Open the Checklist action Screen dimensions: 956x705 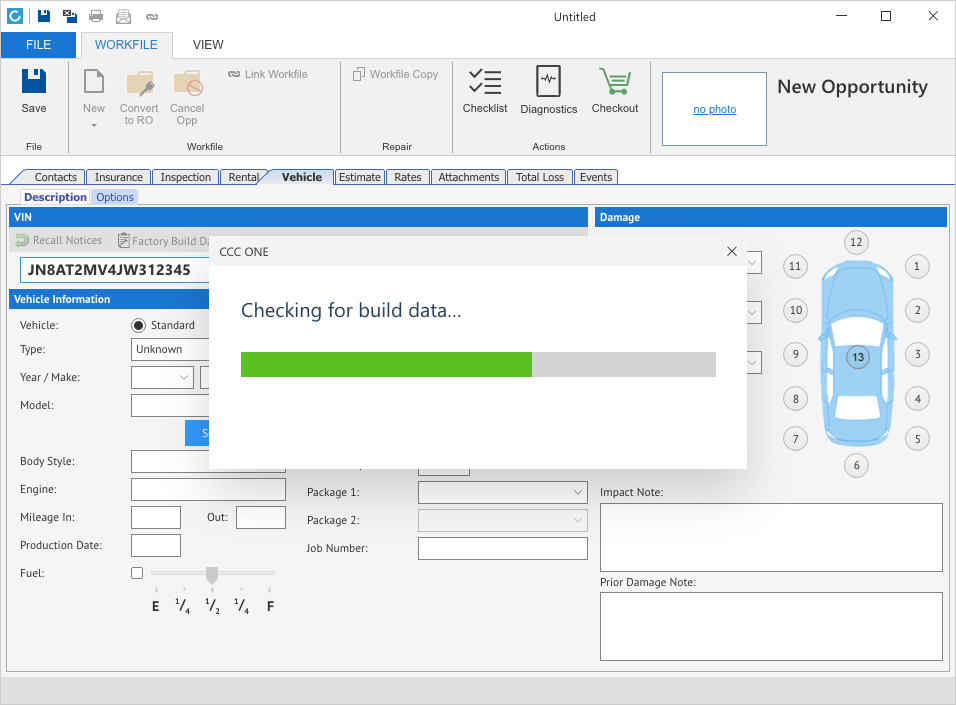click(x=485, y=91)
